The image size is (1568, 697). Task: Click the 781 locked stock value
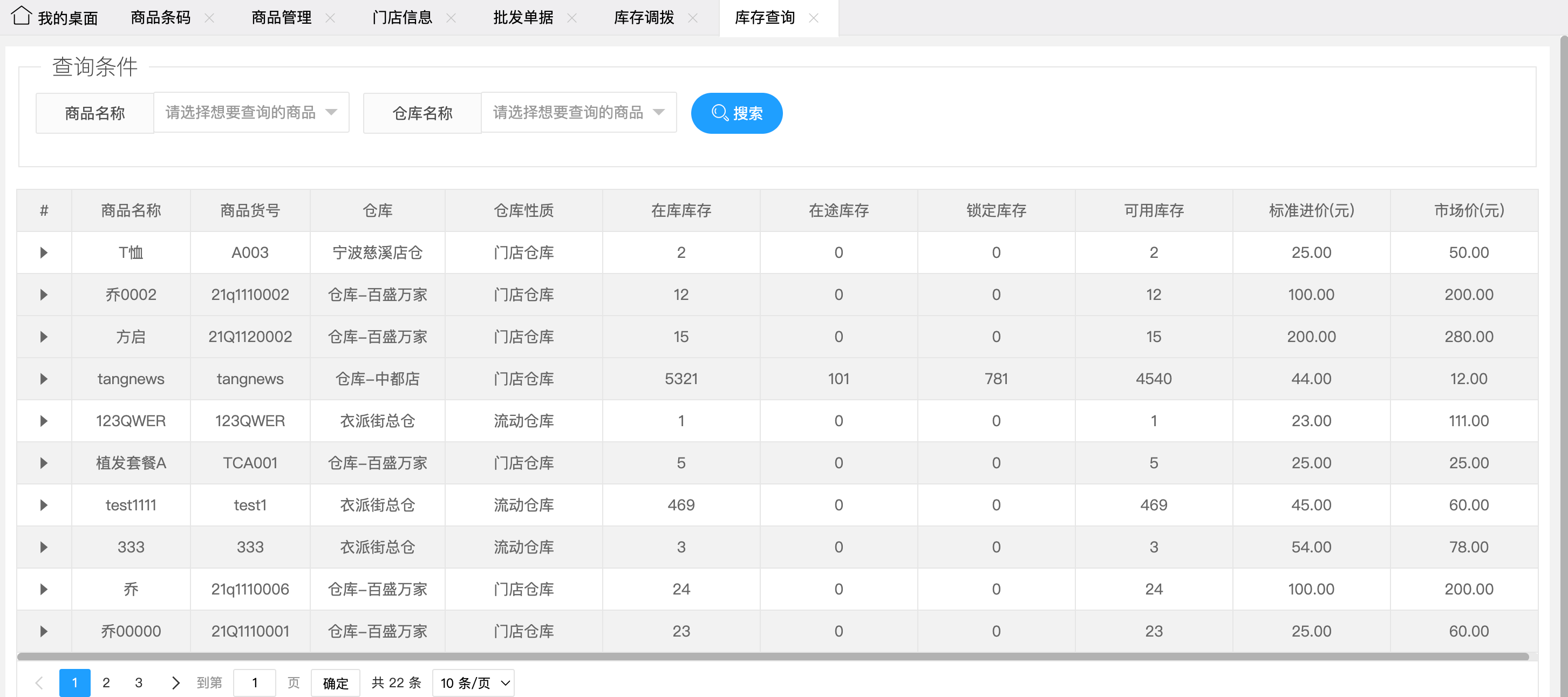point(997,379)
